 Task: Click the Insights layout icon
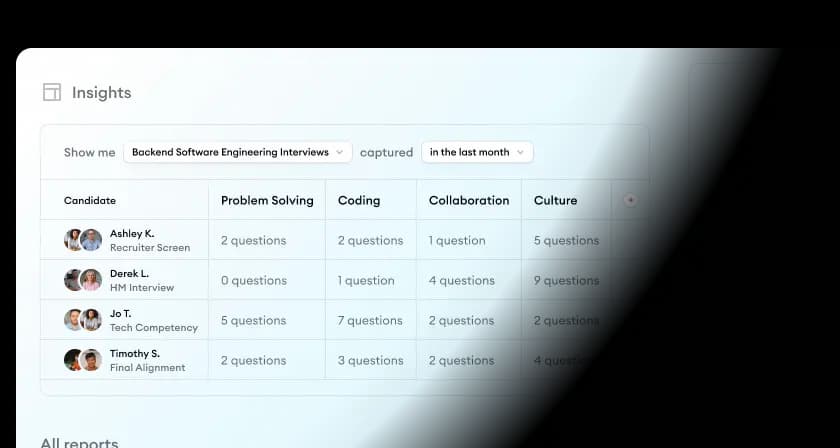[x=52, y=93]
